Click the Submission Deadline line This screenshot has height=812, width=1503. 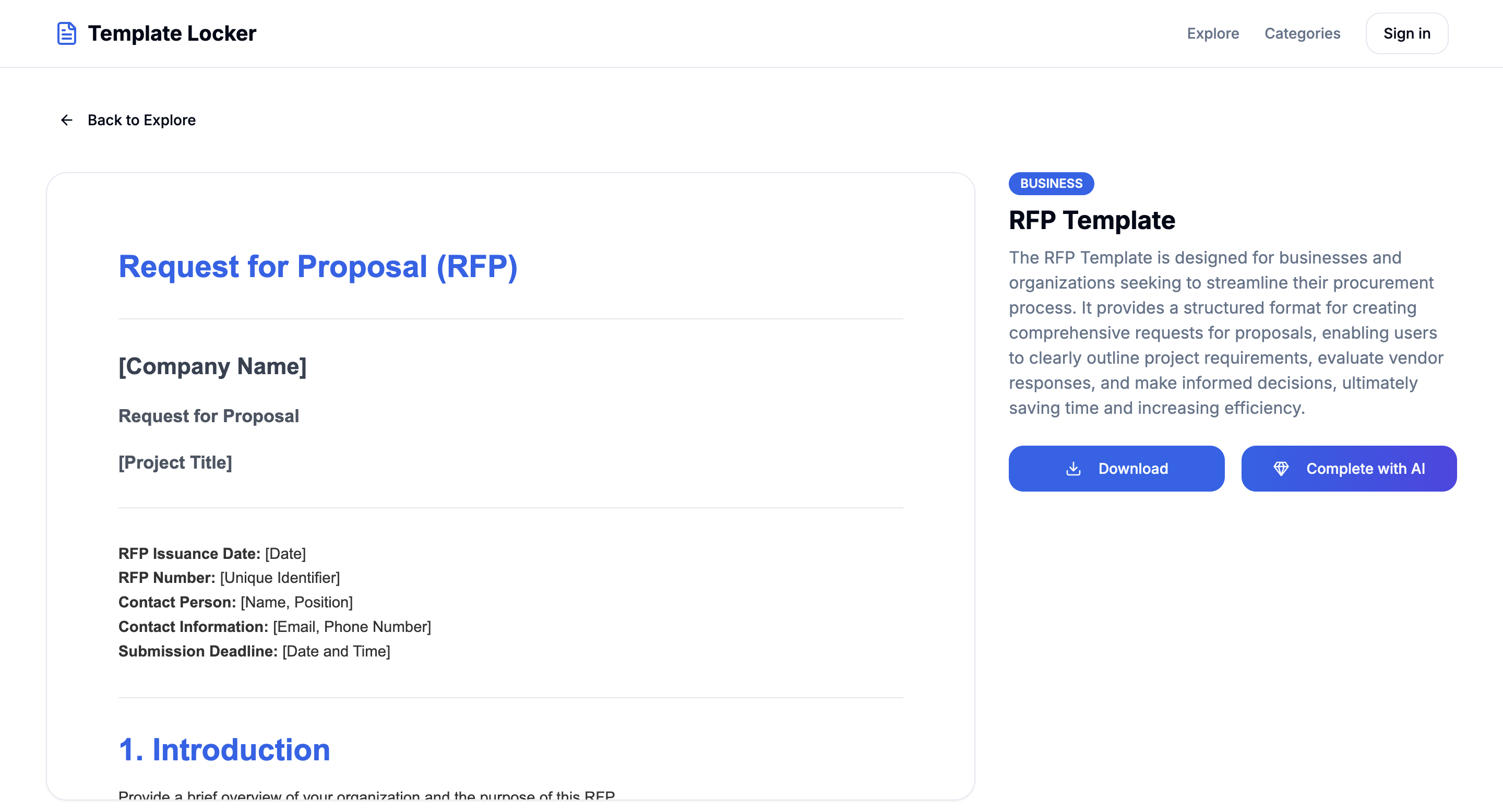[254, 651]
